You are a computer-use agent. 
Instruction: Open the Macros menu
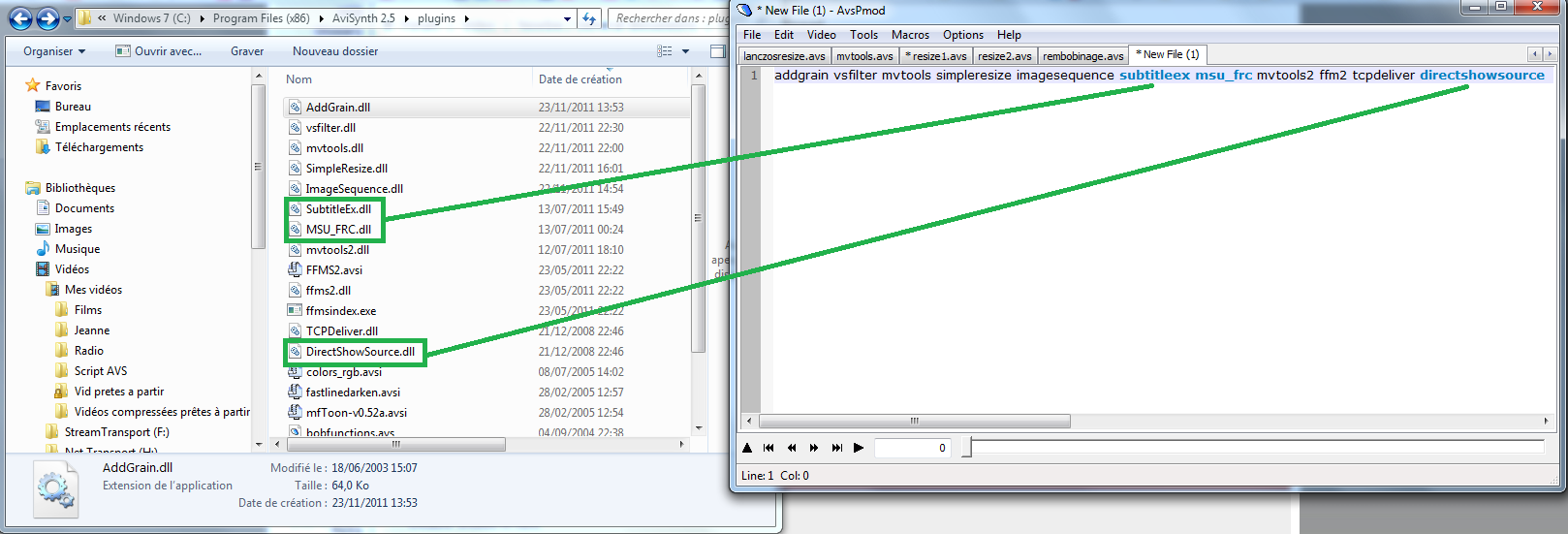[x=910, y=35]
